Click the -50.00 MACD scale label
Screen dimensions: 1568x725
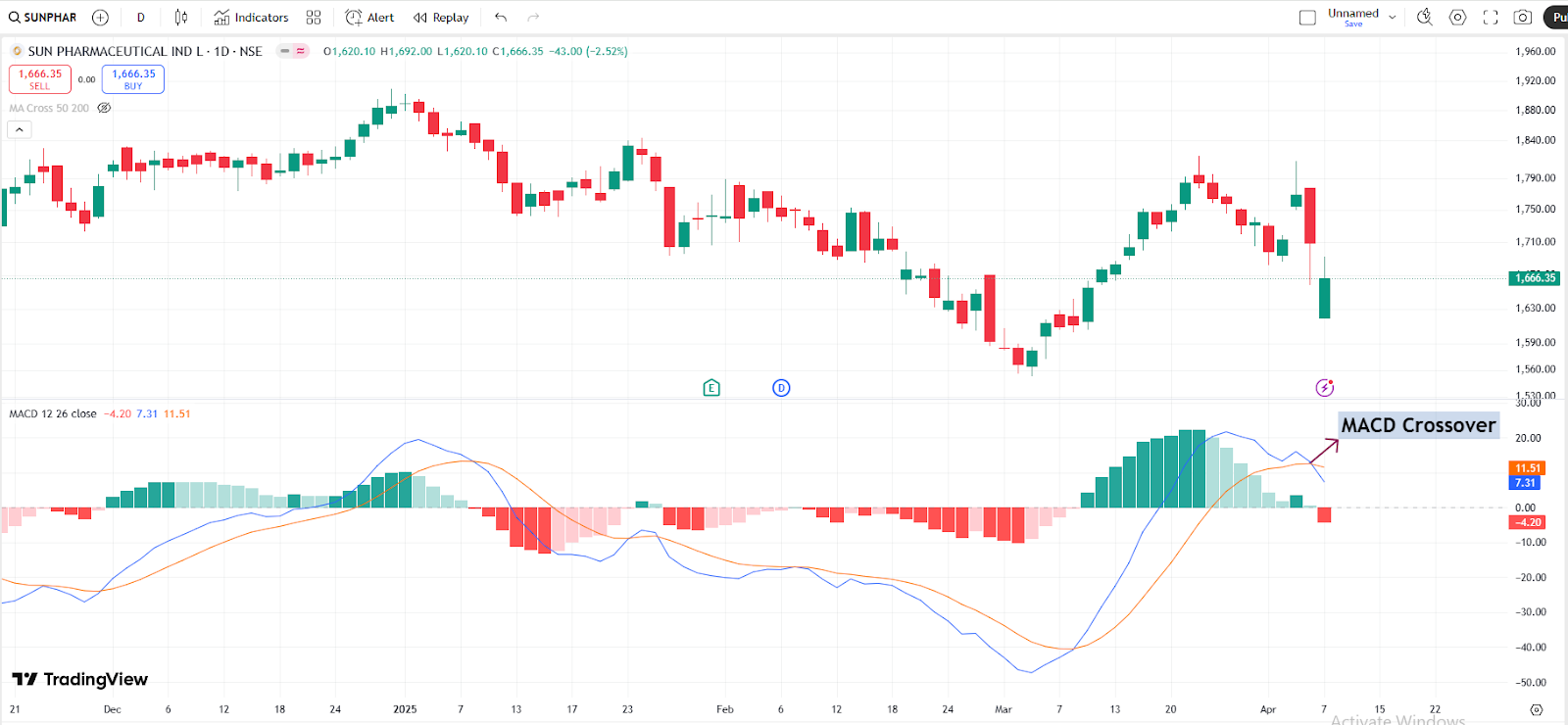(1530, 682)
